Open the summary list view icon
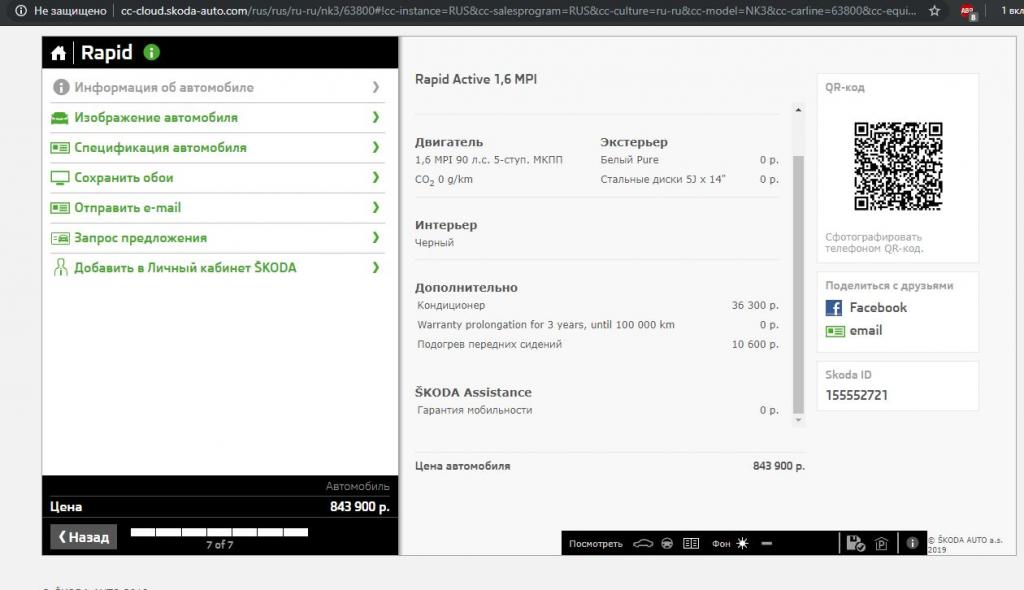Screen dimensions: 1024x590 (691, 544)
